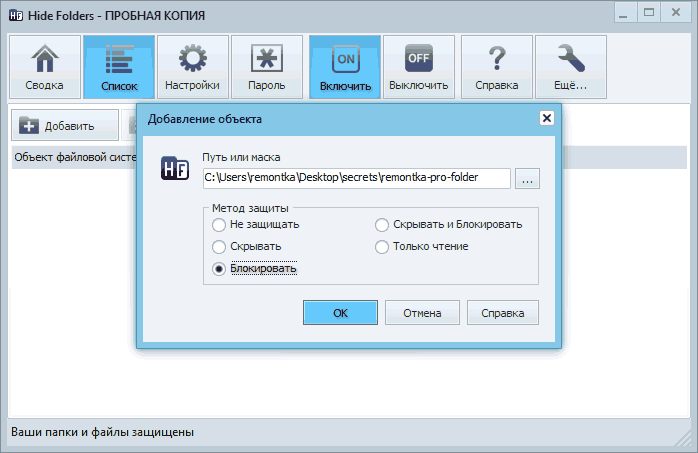
Task: Click the Выключить OFF protection button
Action: [419, 67]
